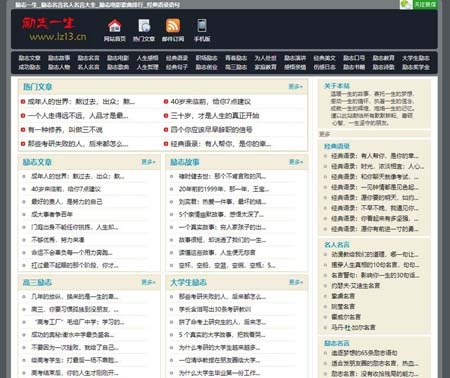This screenshot has height=378, width=450.
Task: Click 更多 in the 励志故事 section header
Action: pos(296,162)
